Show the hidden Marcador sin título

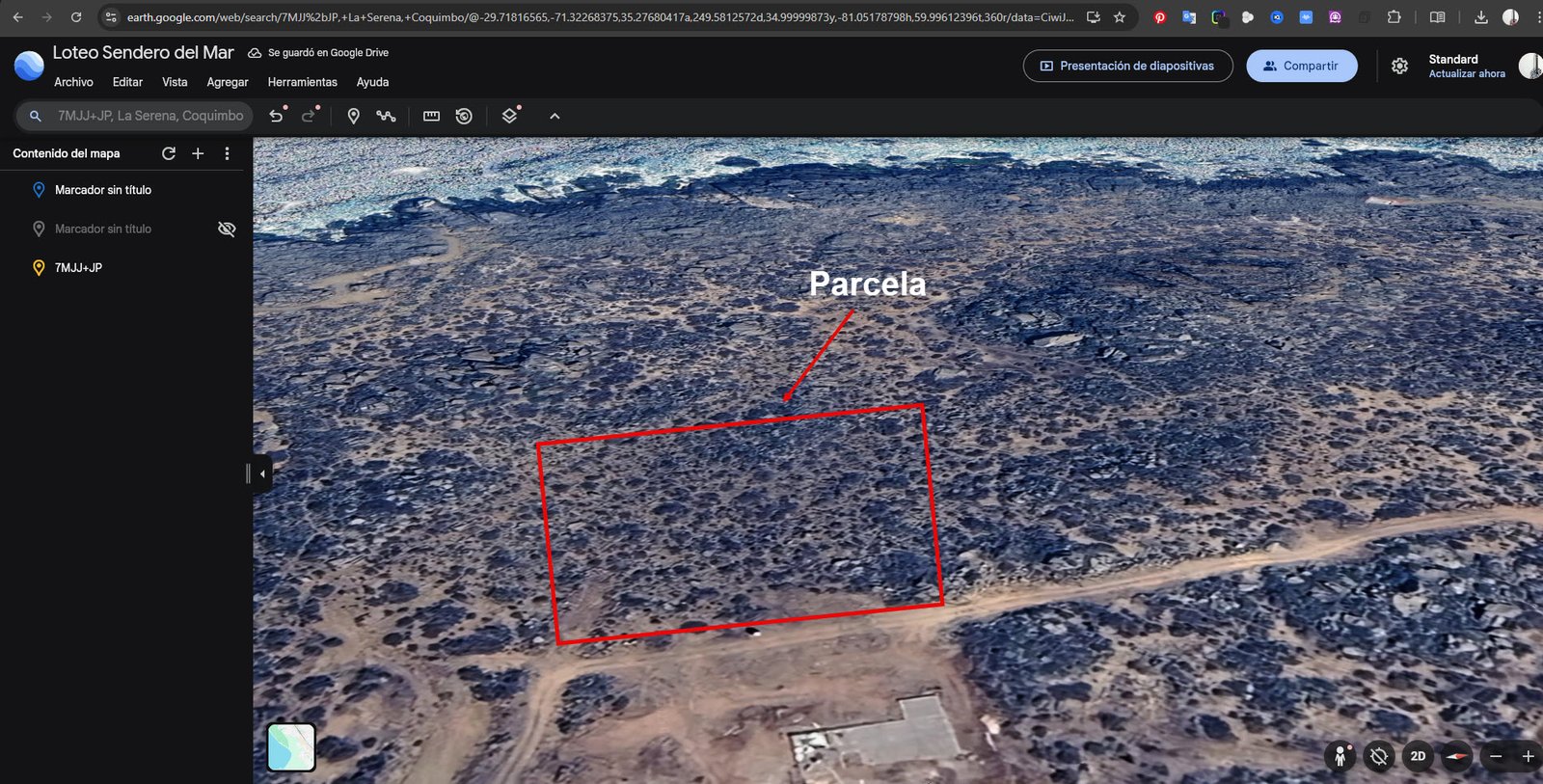click(x=227, y=229)
